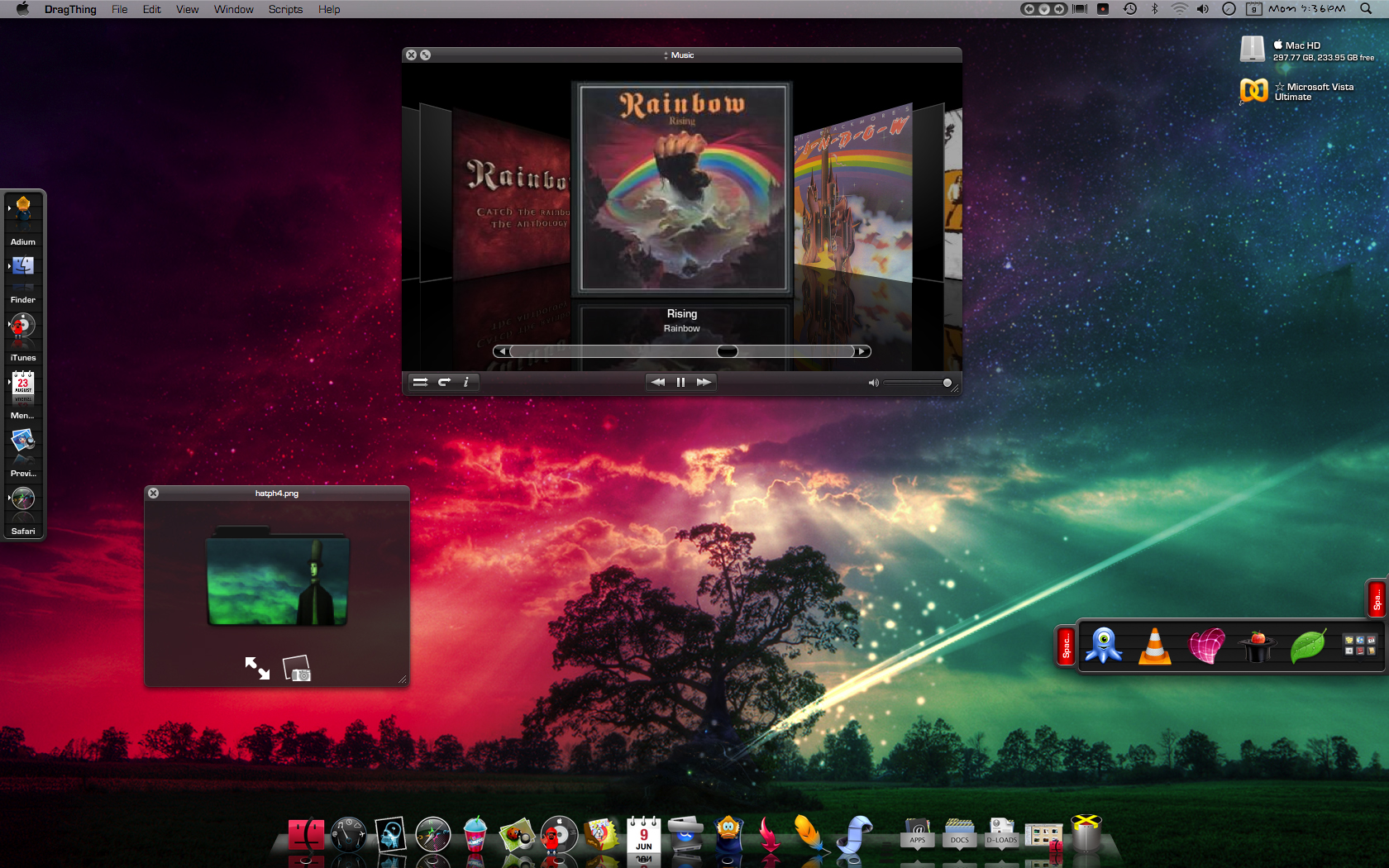The height and width of the screenshot is (868, 1389).
Task: Open the D-LOADS stack in the Dock
Action: [x=1002, y=834]
